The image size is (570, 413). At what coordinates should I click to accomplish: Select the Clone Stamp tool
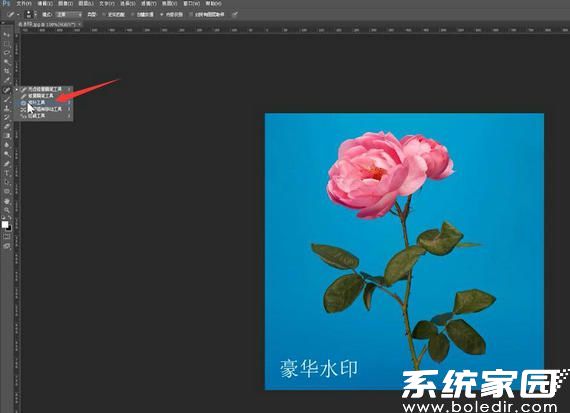[x=6, y=108]
